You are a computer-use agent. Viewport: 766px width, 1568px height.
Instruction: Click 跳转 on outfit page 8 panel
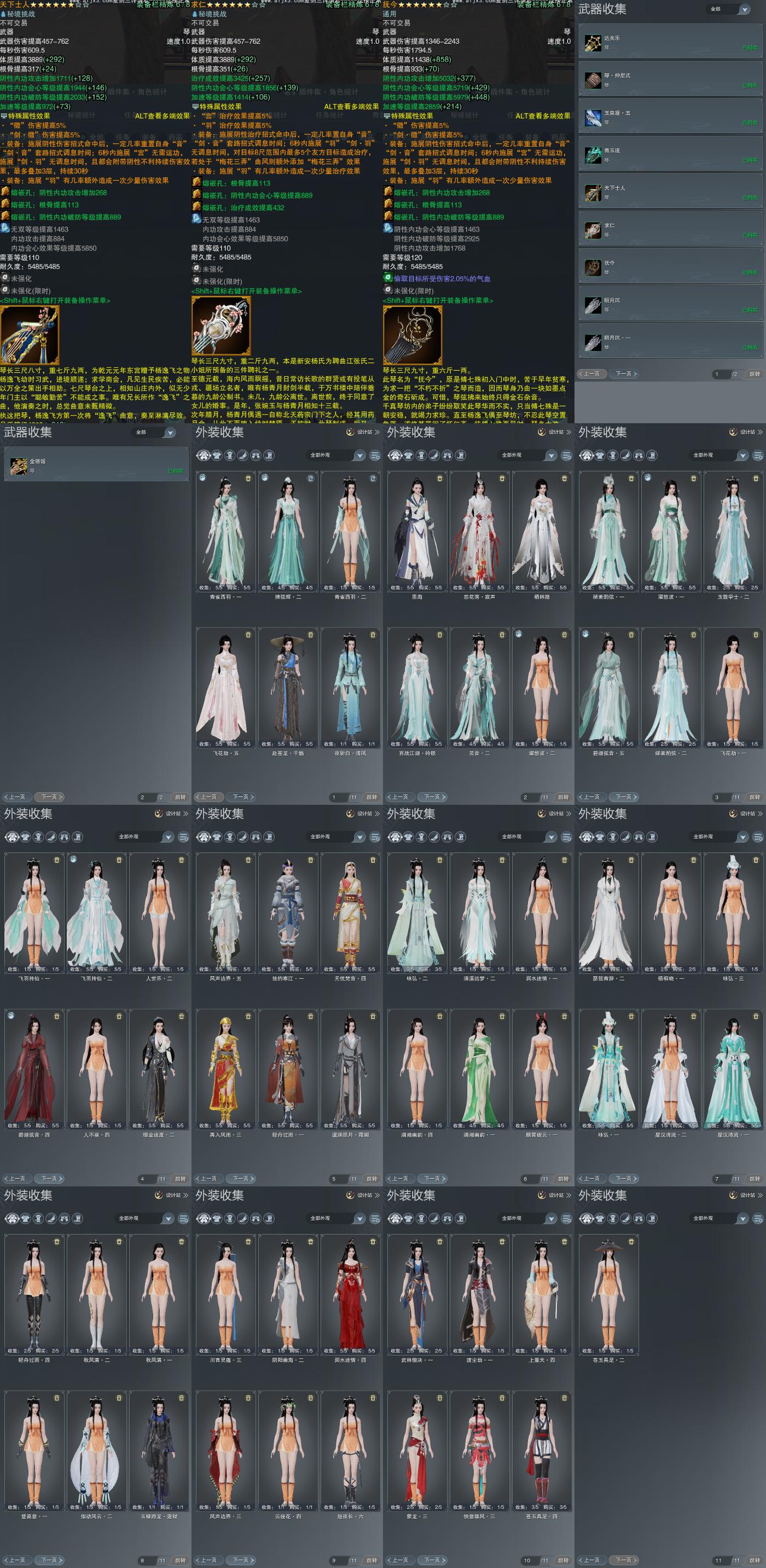[180, 1560]
